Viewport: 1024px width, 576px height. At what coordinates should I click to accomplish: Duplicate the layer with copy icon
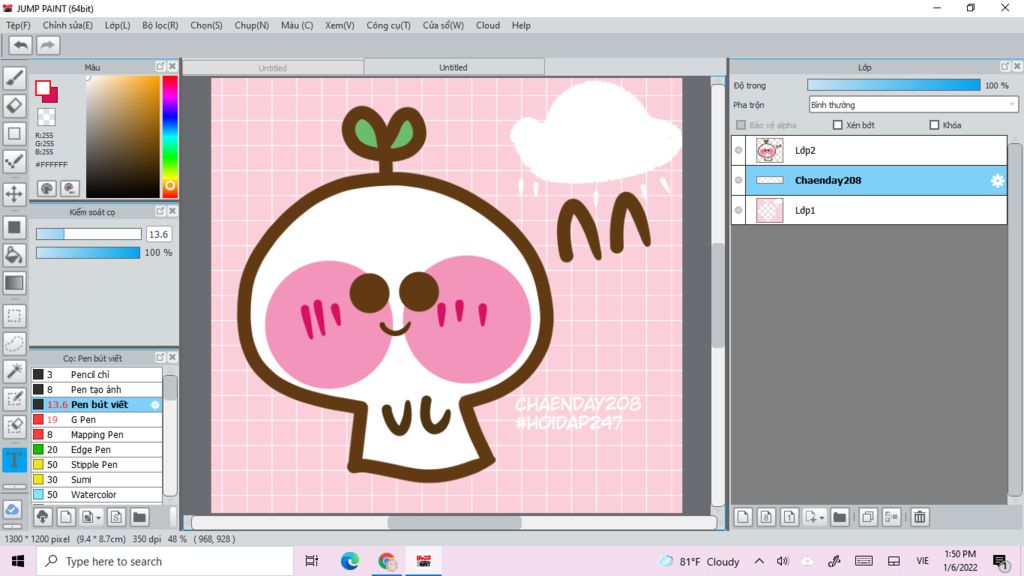pyautogui.click(x=868, y=517)
